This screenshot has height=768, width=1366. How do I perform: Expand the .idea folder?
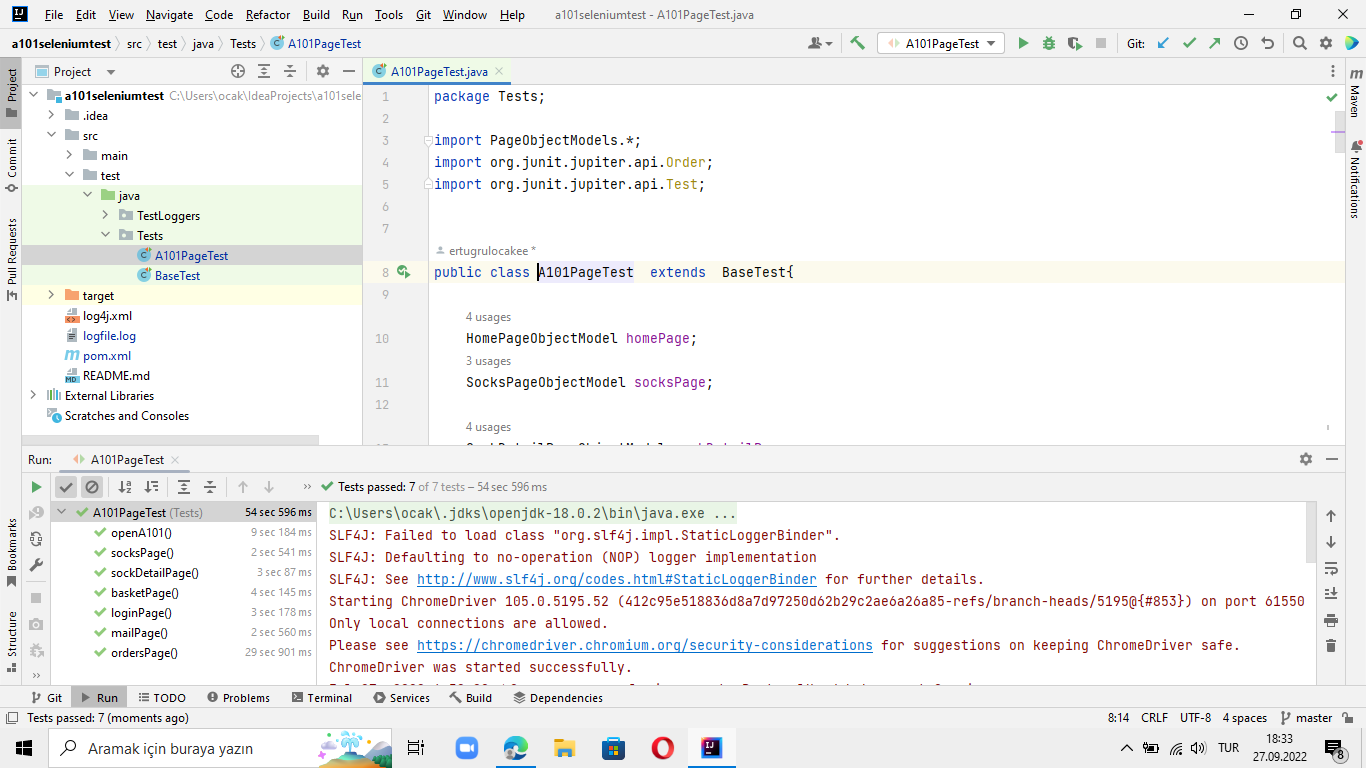(x=51, y=115)
